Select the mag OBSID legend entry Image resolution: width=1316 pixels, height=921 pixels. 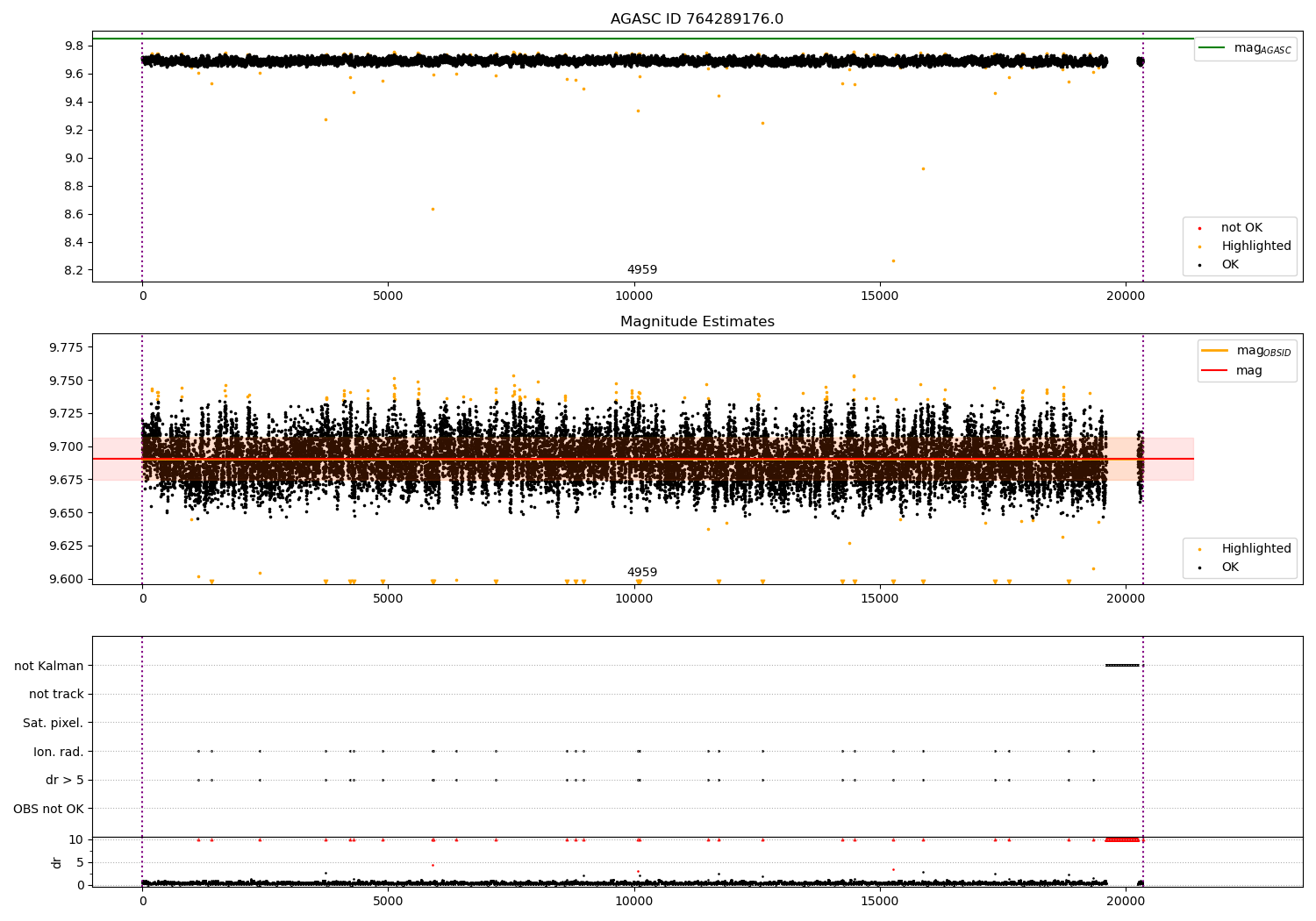[x=1247, y=351]
